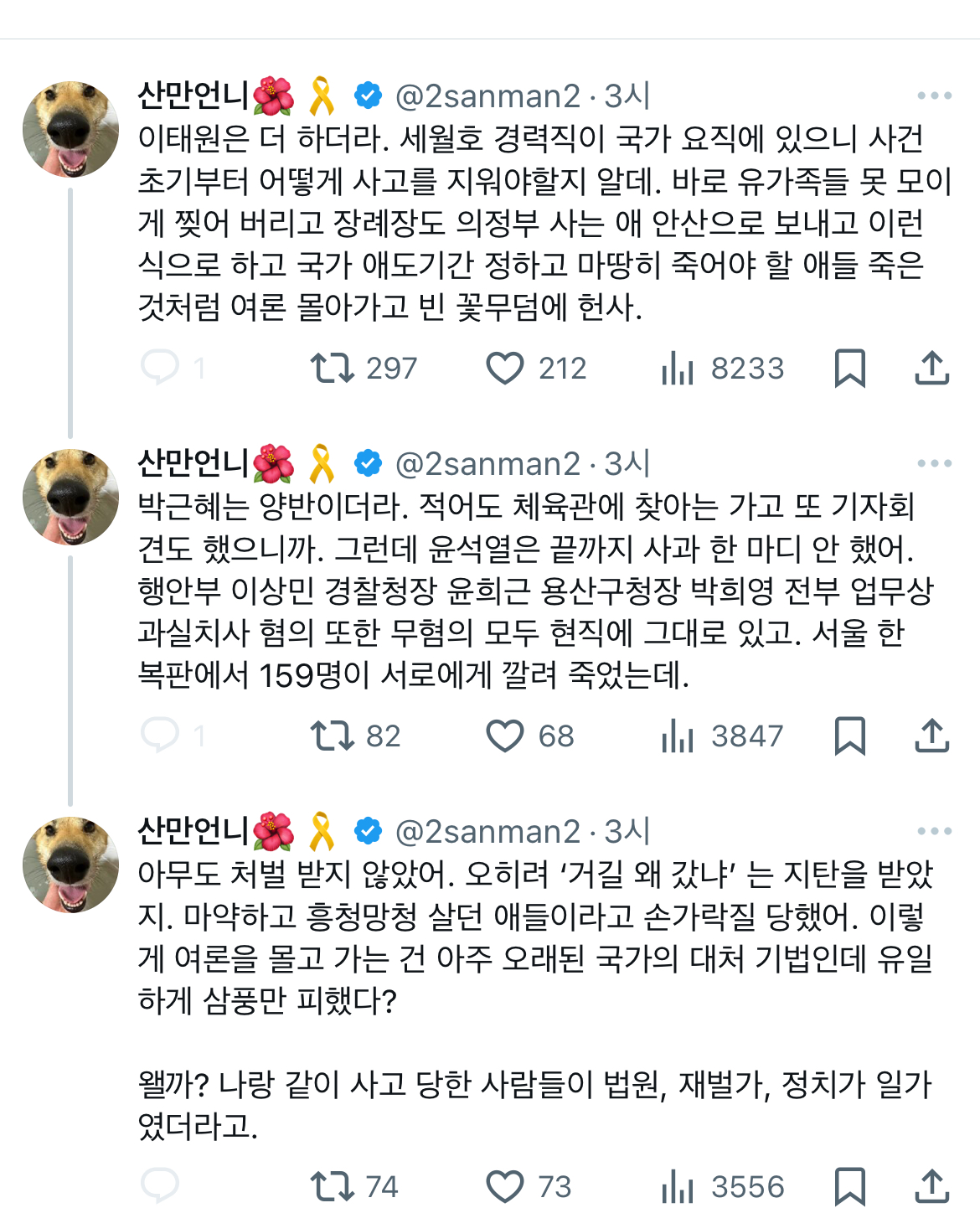Like the tweet with 212 likes
The height and width of the screenshot is (1208, 980).
pos(505,368)
